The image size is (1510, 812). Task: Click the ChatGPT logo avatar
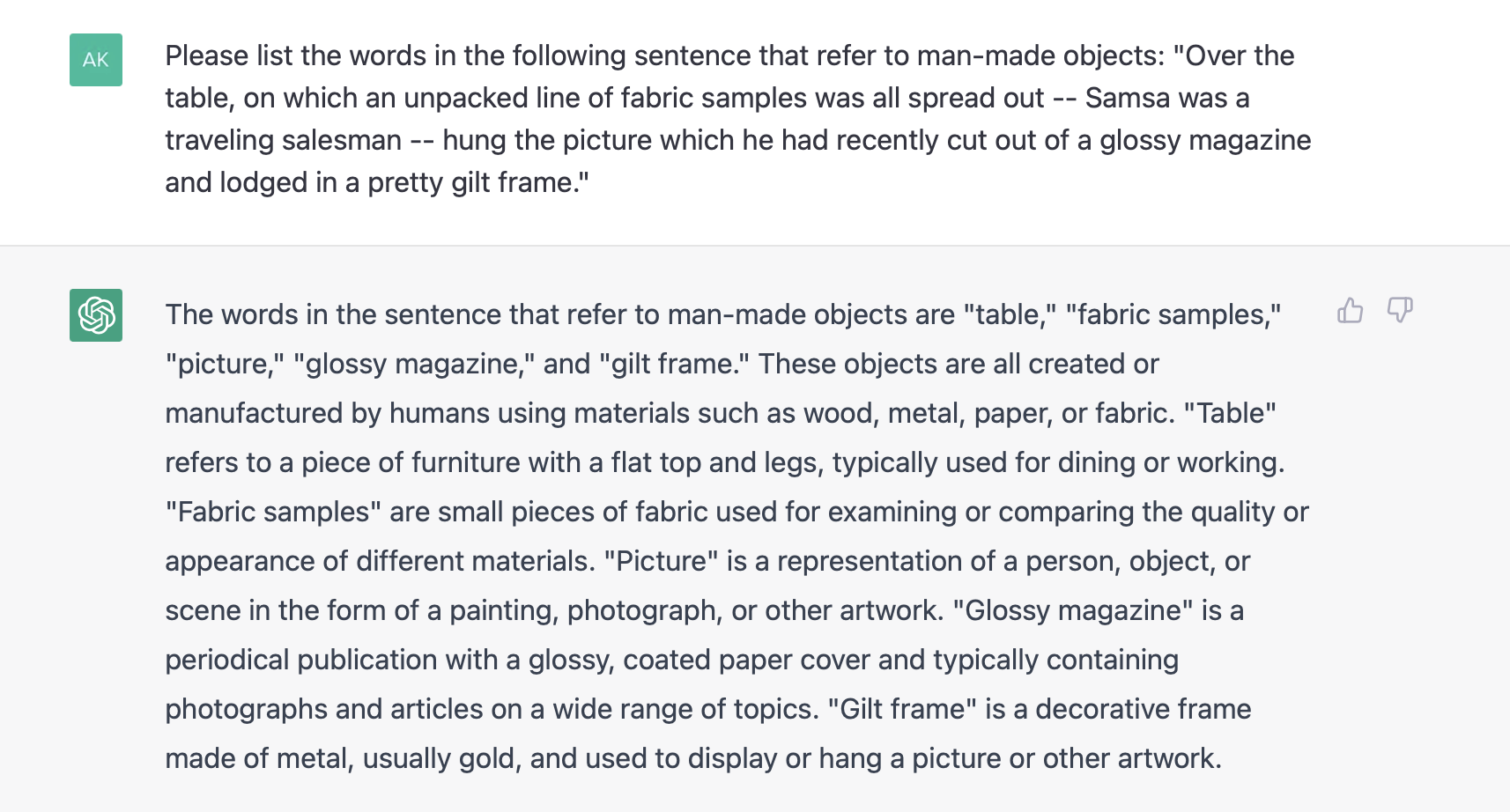96,315
